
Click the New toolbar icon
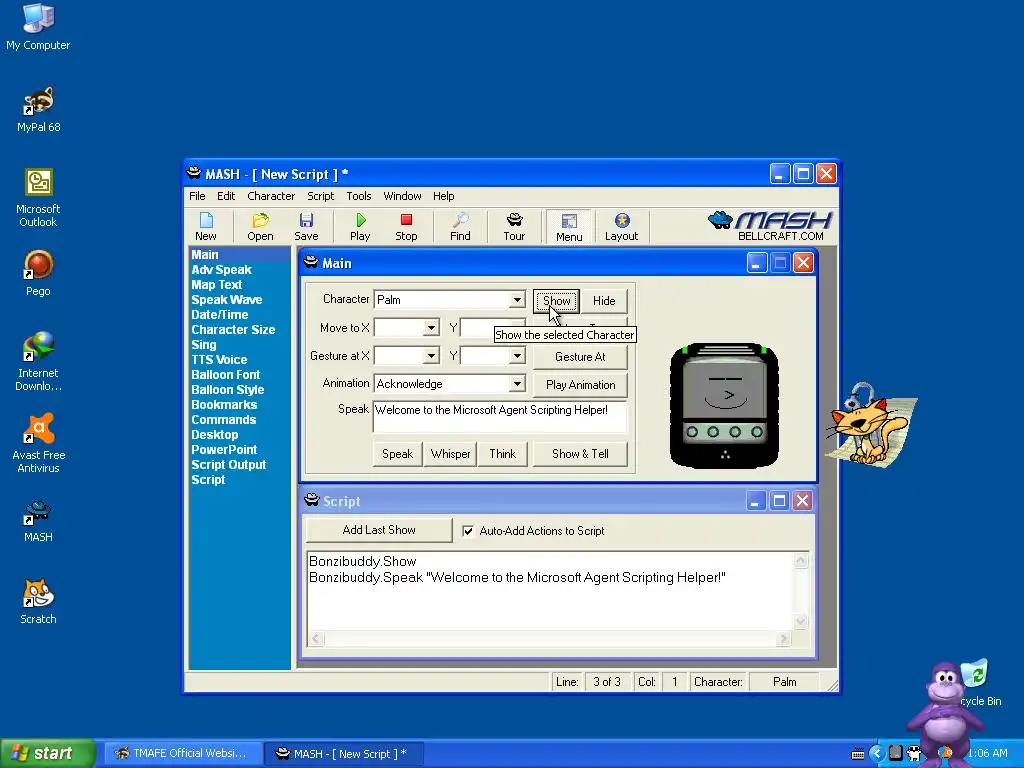click(206, 227)
